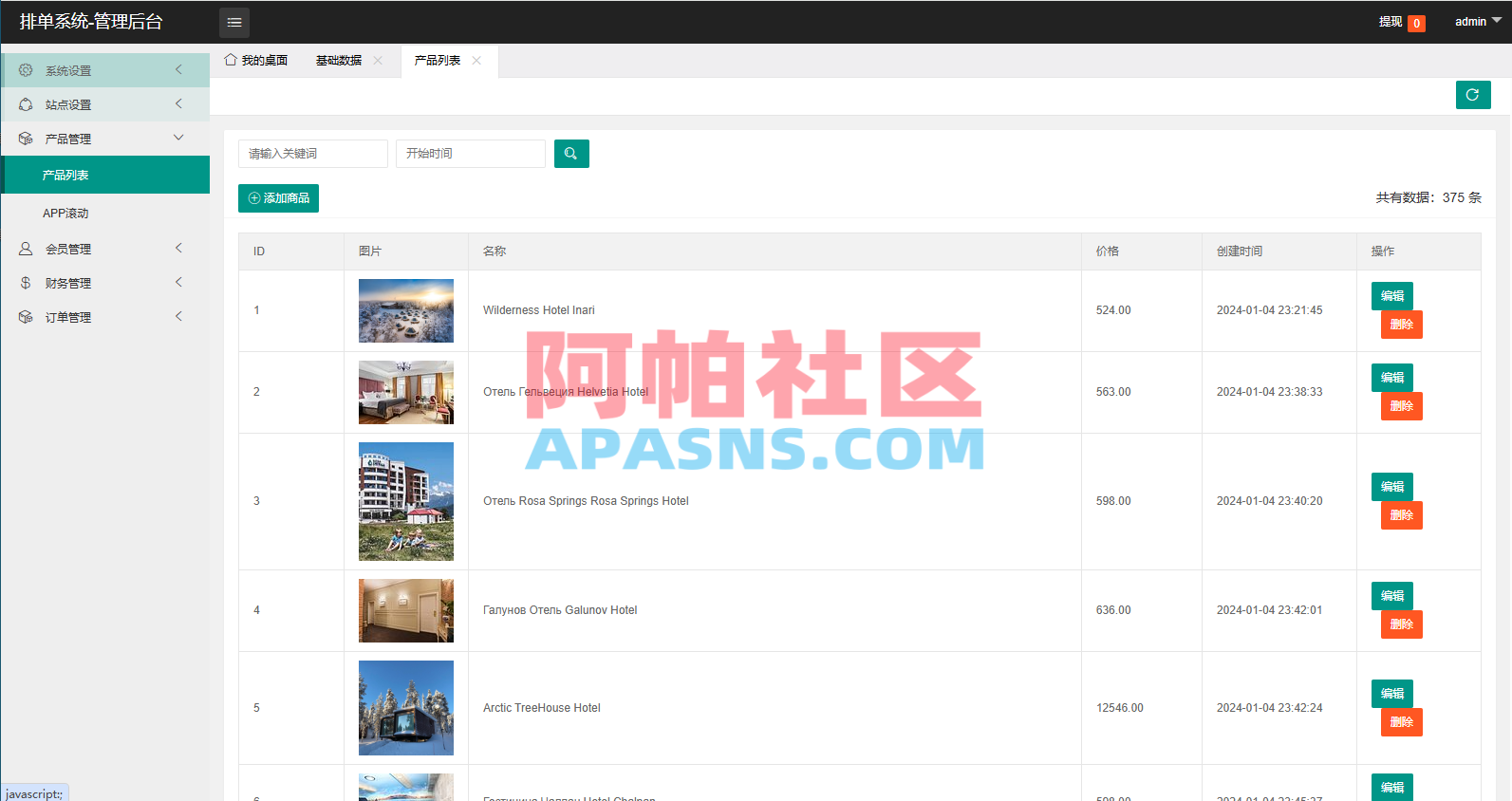The width and height of the screenshot is (1512, 801).
Task: Click the 添加商品 button
Action: 278,198
